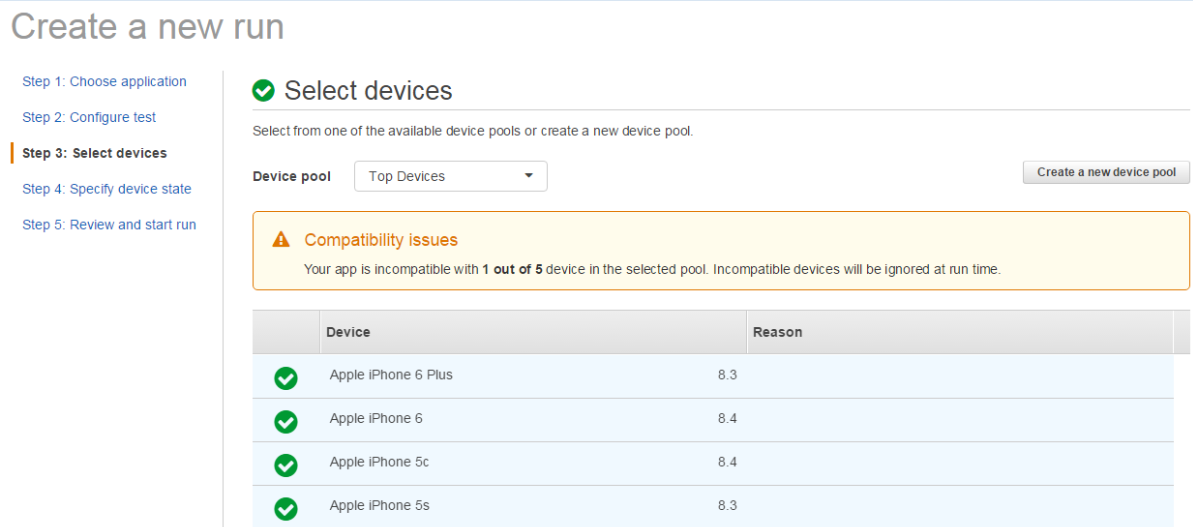Go to Step 2: Configure test
This screenshot has height=527, width=1193.
(x=89, y=117)
